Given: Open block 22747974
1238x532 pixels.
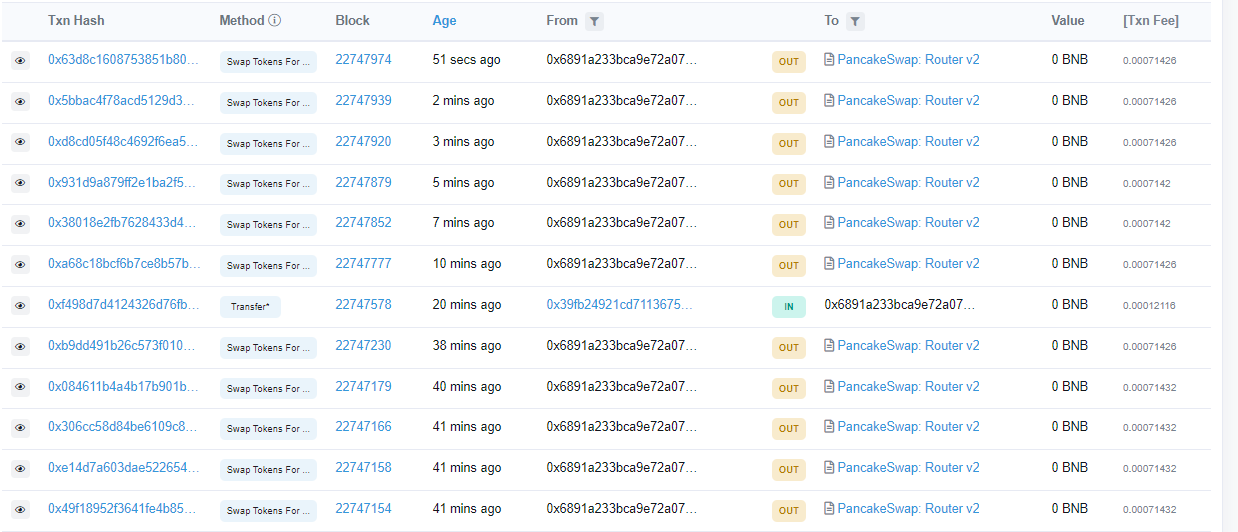Looking at the screenshot, I should [x=363, y=60].
